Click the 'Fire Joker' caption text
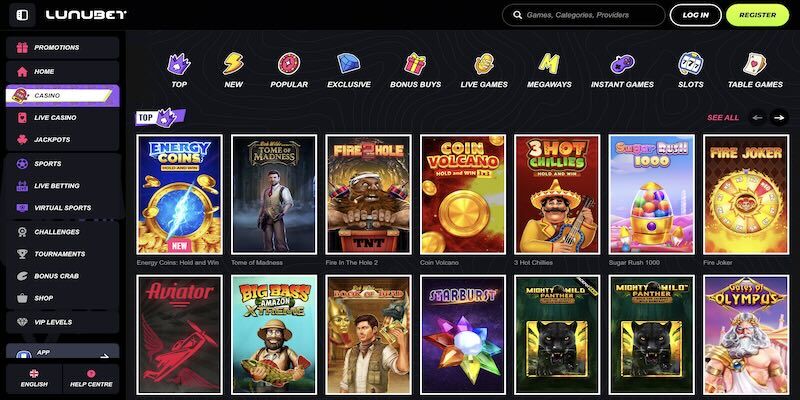The width and height of the screenshot is (800, 400). coord(718,263)
